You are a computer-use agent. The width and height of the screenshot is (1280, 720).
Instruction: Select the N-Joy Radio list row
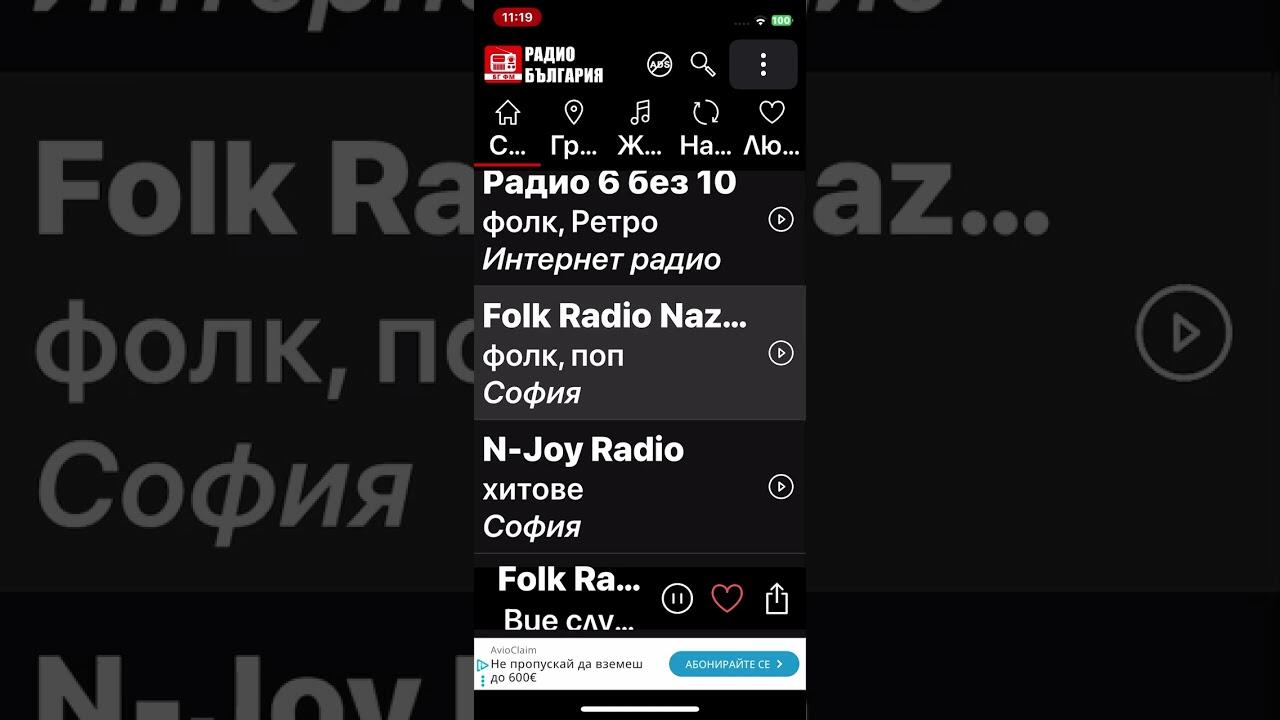coord(640,487)
